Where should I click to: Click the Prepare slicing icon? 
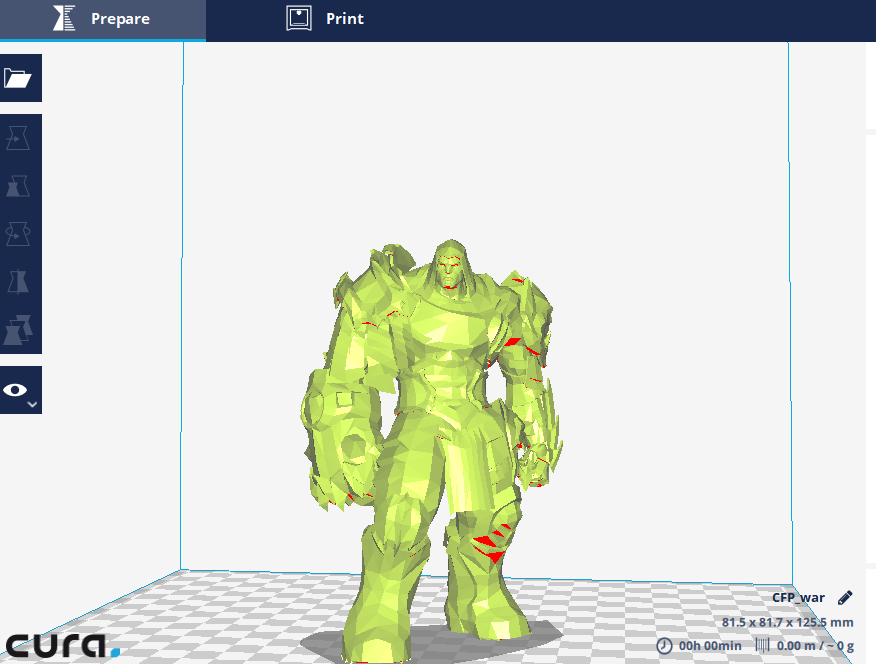64,18
